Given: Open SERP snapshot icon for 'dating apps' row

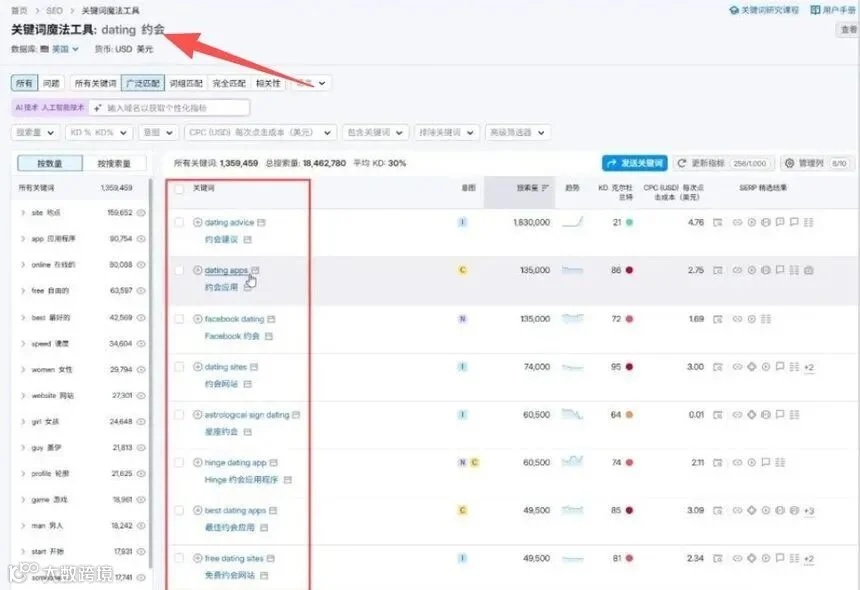Looking at the screenshot, I should [x=717, y=270].
